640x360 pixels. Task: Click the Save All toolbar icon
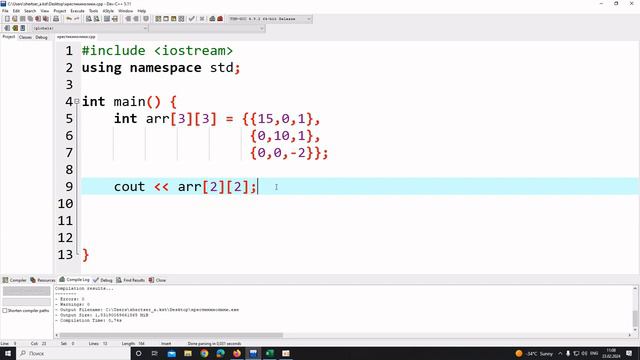tap(30, 19)
